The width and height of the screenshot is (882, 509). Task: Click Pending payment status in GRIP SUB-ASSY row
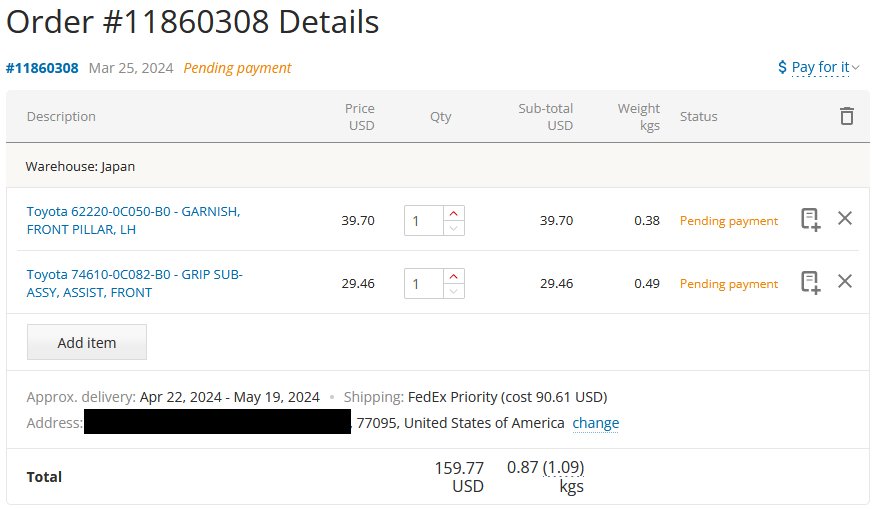728,283
